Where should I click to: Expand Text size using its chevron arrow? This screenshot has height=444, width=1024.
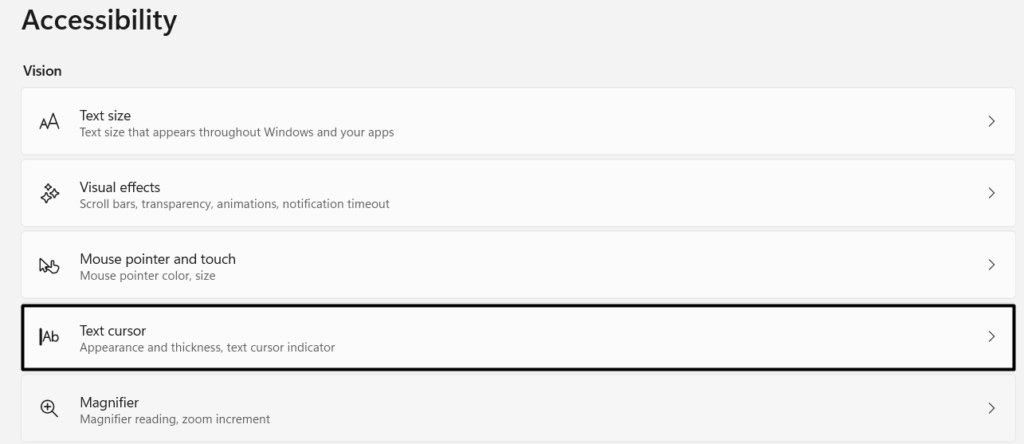click(991, 121)
